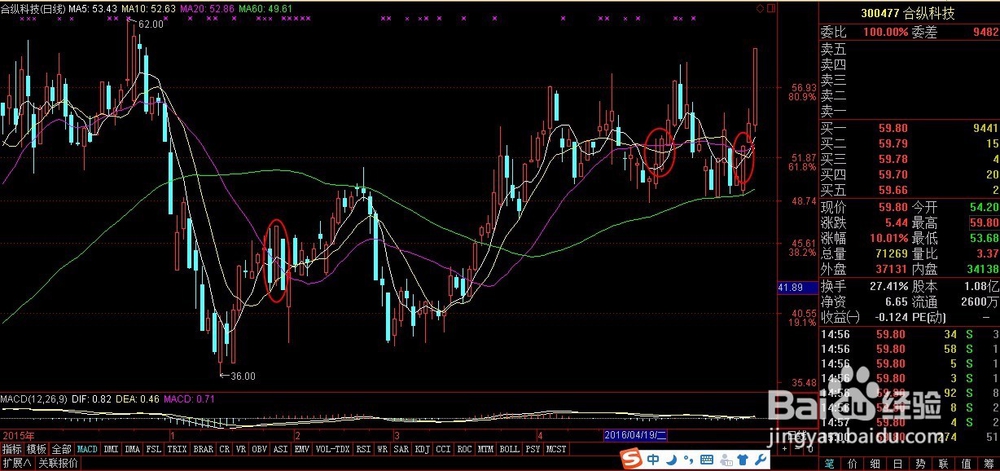The height and width of the screenshot is (471, 1000).
Task: Select the 笔 tick tab
Action: [x=830, y=464]
